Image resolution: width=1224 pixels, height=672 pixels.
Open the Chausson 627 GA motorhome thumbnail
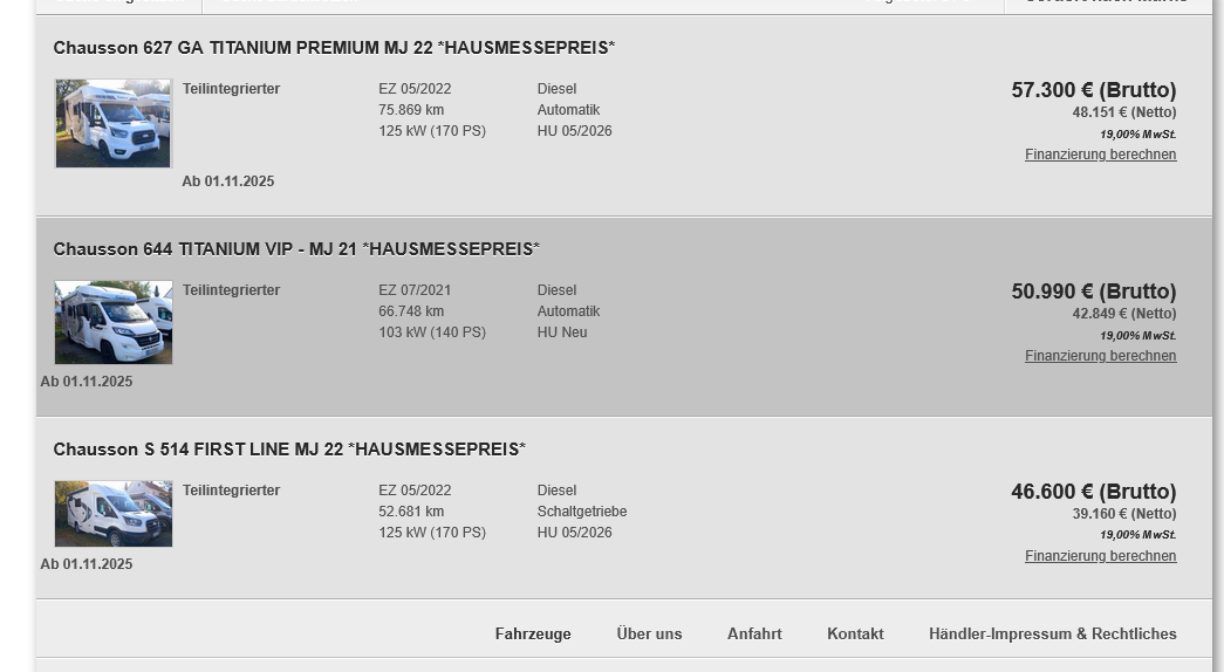[113, 123]
